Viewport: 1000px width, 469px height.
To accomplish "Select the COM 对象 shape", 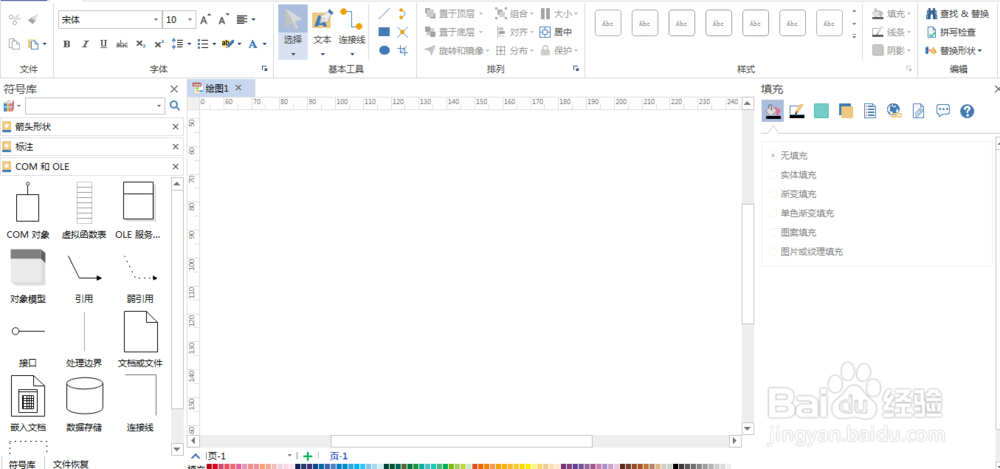I will [x=27, y=211].
